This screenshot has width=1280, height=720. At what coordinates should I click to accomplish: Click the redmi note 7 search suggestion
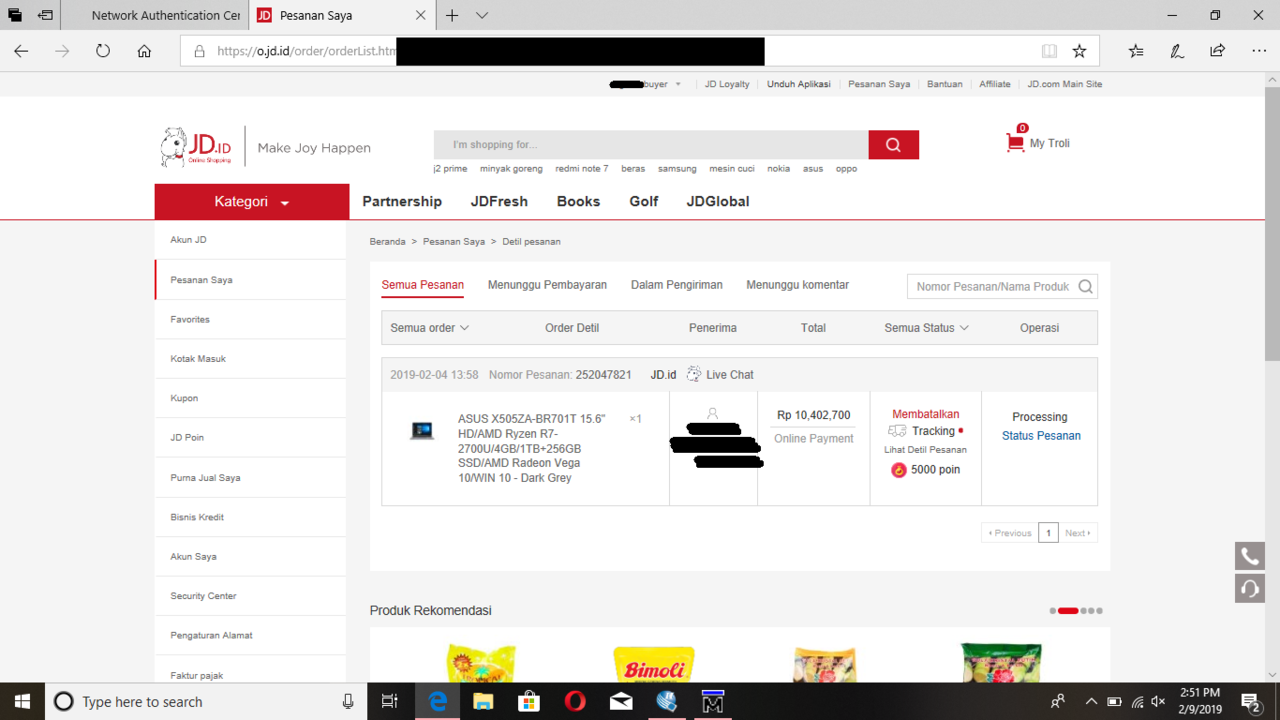(582, 169)
